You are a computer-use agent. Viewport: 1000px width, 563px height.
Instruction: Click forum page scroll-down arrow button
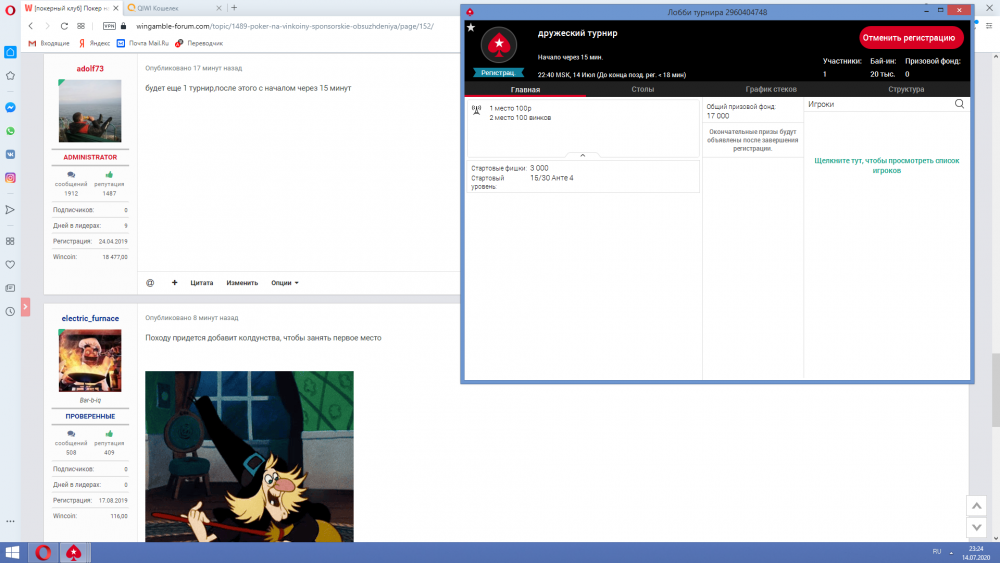click(x=976, y=527)
